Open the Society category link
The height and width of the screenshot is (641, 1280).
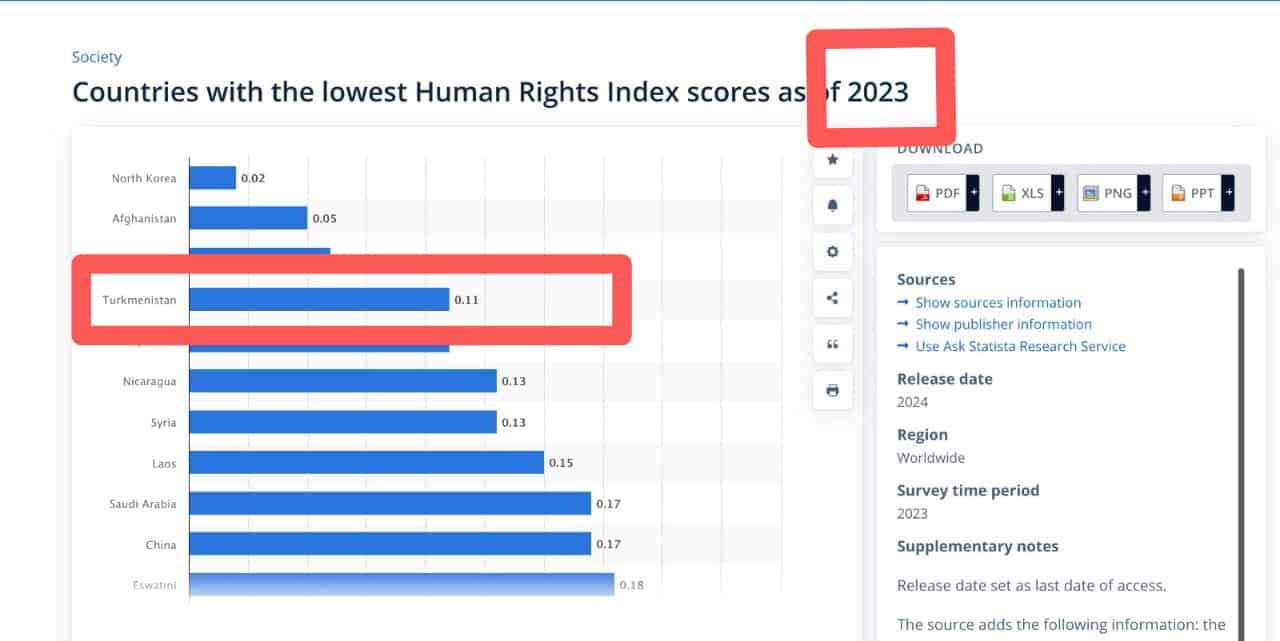click(x=97, y=58)
